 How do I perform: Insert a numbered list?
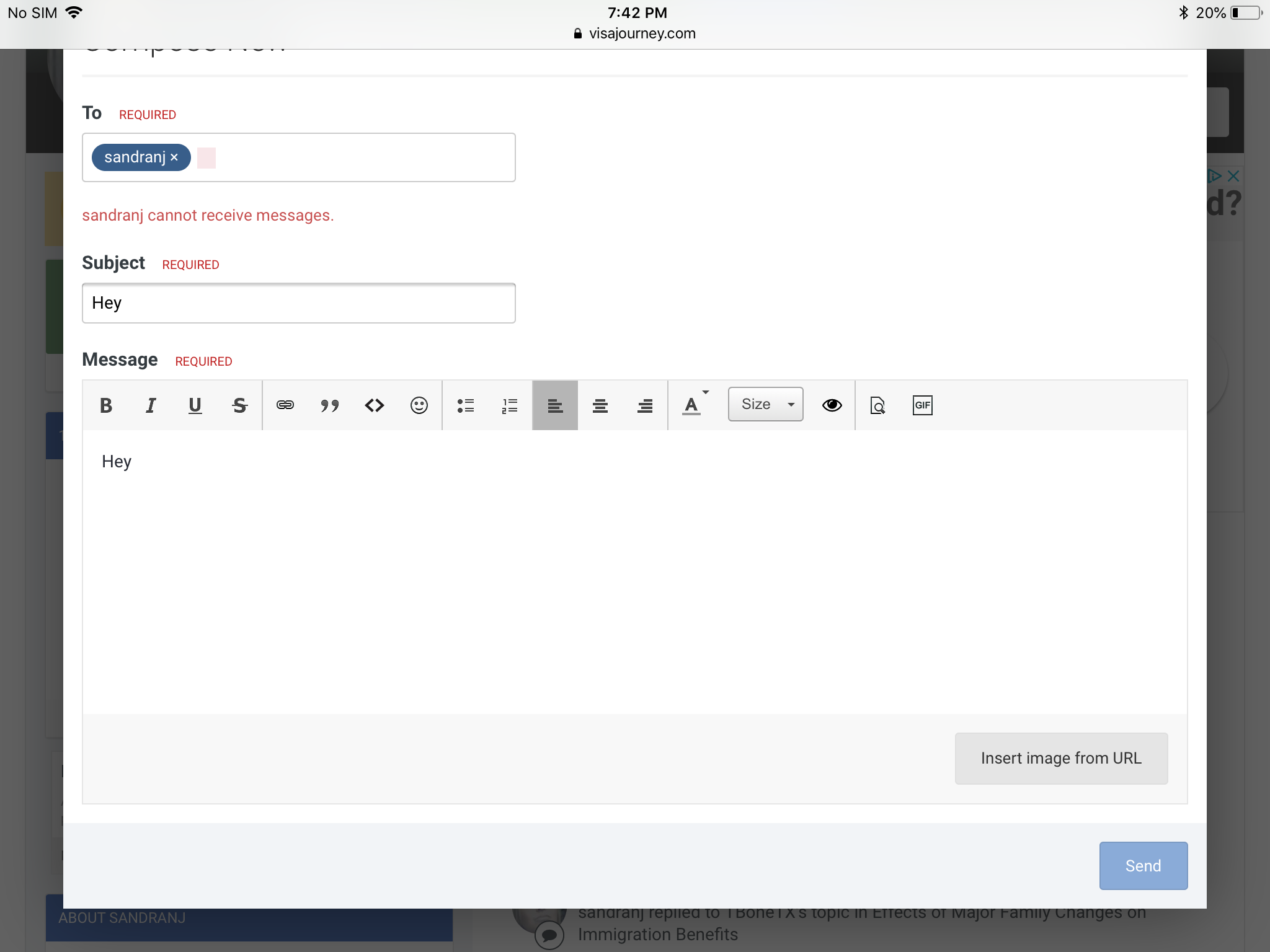coord(510,405)
